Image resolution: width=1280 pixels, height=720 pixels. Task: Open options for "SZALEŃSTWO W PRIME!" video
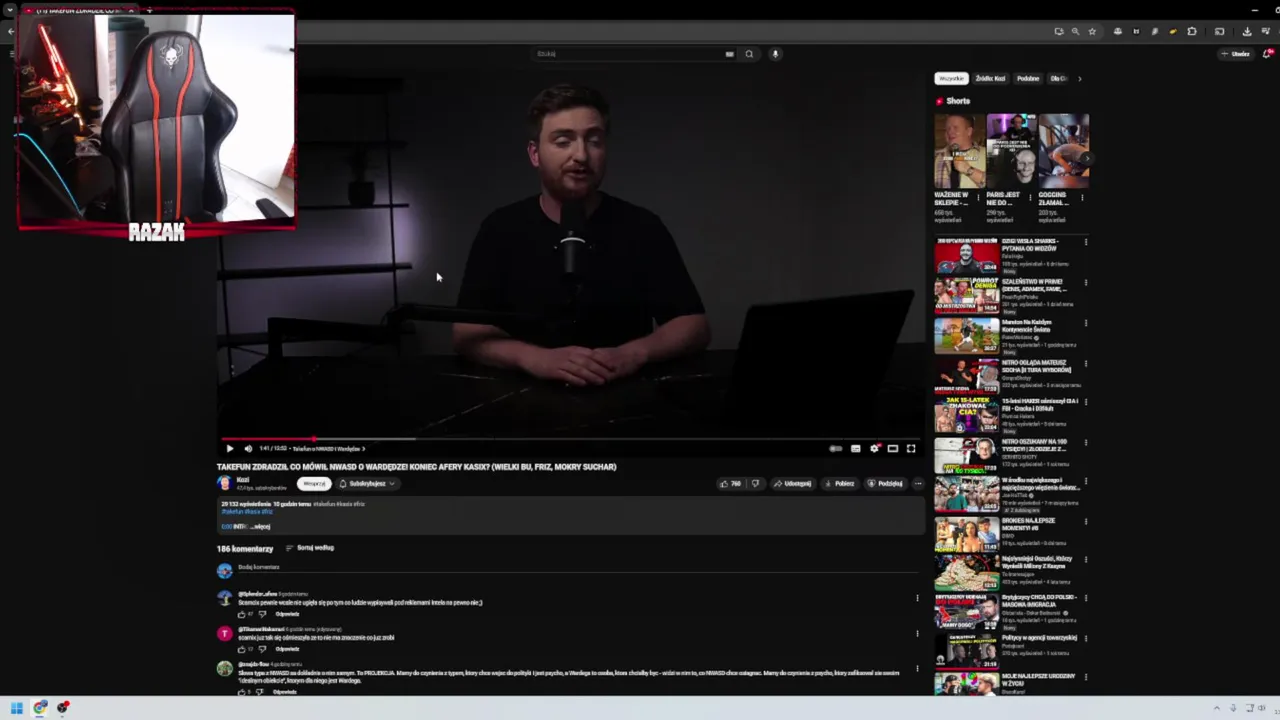click(1086, 282)
